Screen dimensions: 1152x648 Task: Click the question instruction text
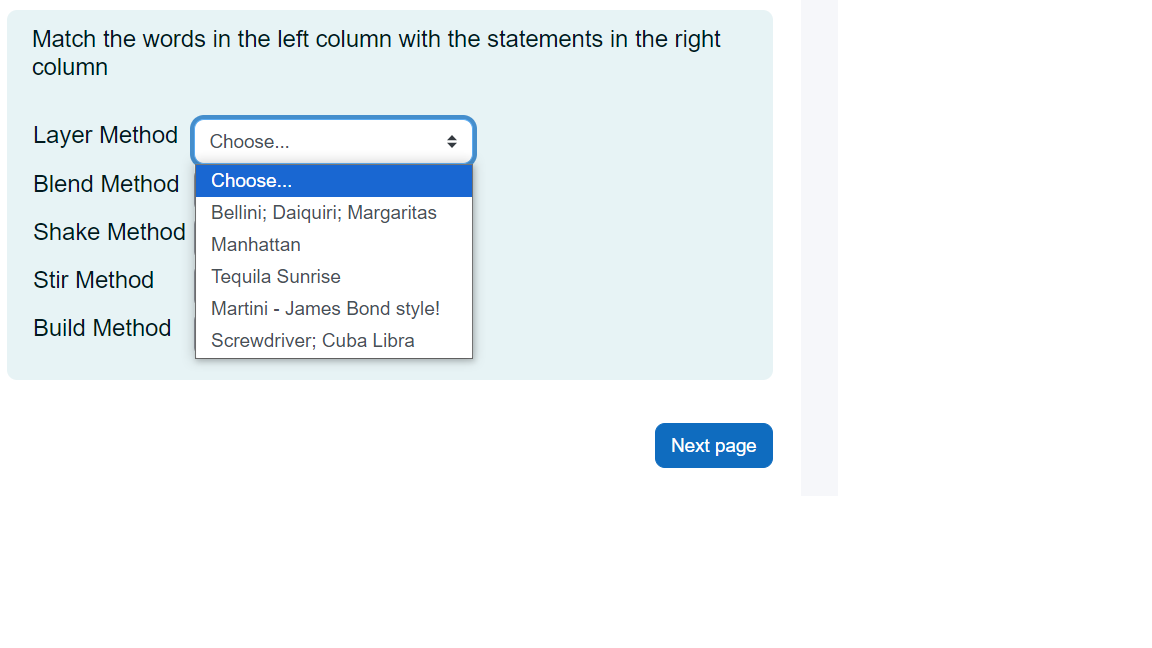point(376,52)
